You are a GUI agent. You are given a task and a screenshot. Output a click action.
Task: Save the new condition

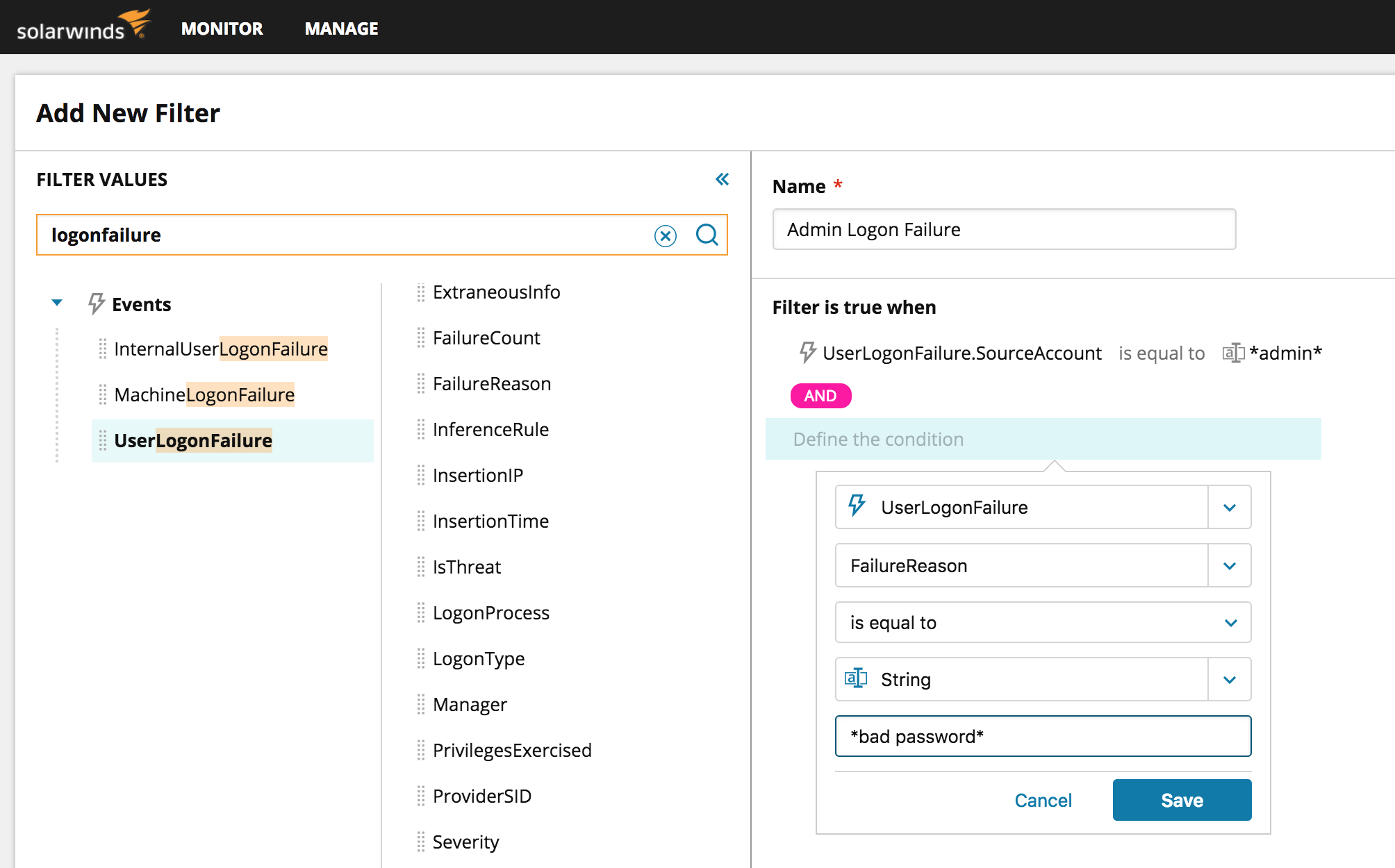(x=1181, y=800)
